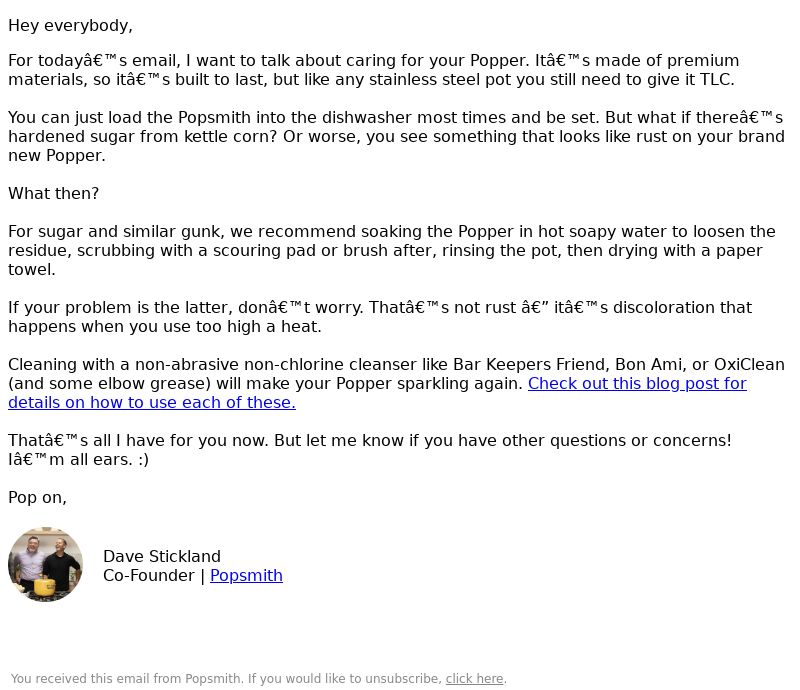The image size is (800, 690).
Task: Click the 'I'm all ears' closing paragraph
Action: tap(370, 450)
